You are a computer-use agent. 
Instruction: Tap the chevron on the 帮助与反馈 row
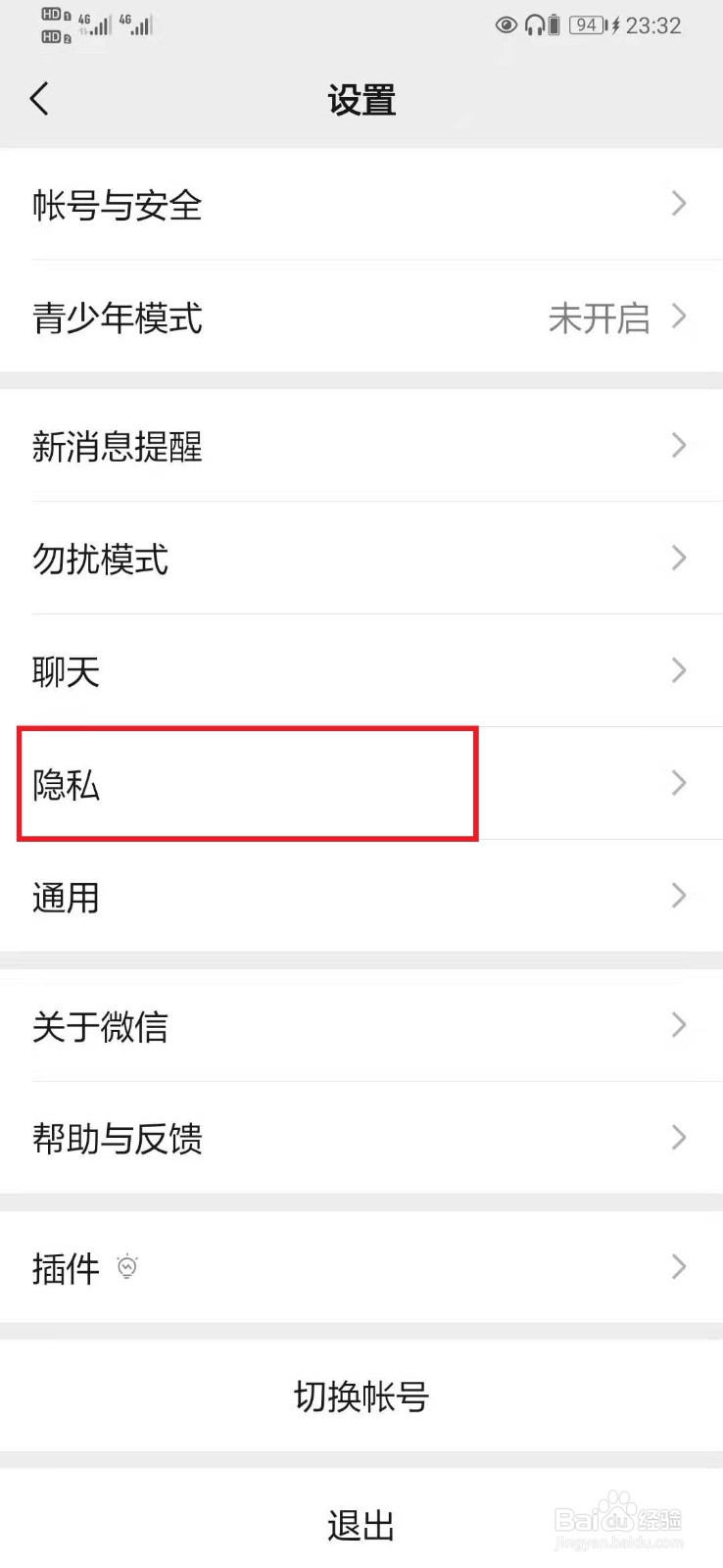tap(679, 1138)
